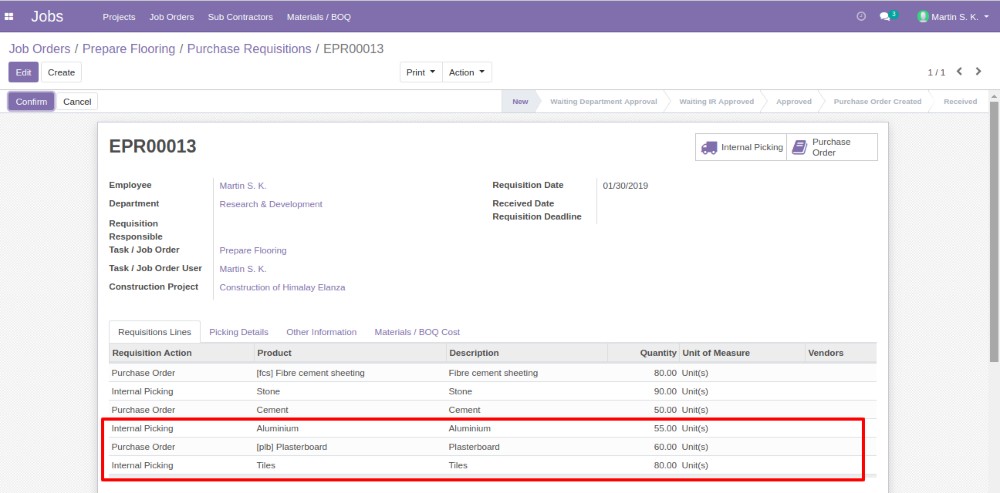Screen dimensions: 1000x493
Task: Open the Purchase Order stat button
Action: [x=831, y=147]
